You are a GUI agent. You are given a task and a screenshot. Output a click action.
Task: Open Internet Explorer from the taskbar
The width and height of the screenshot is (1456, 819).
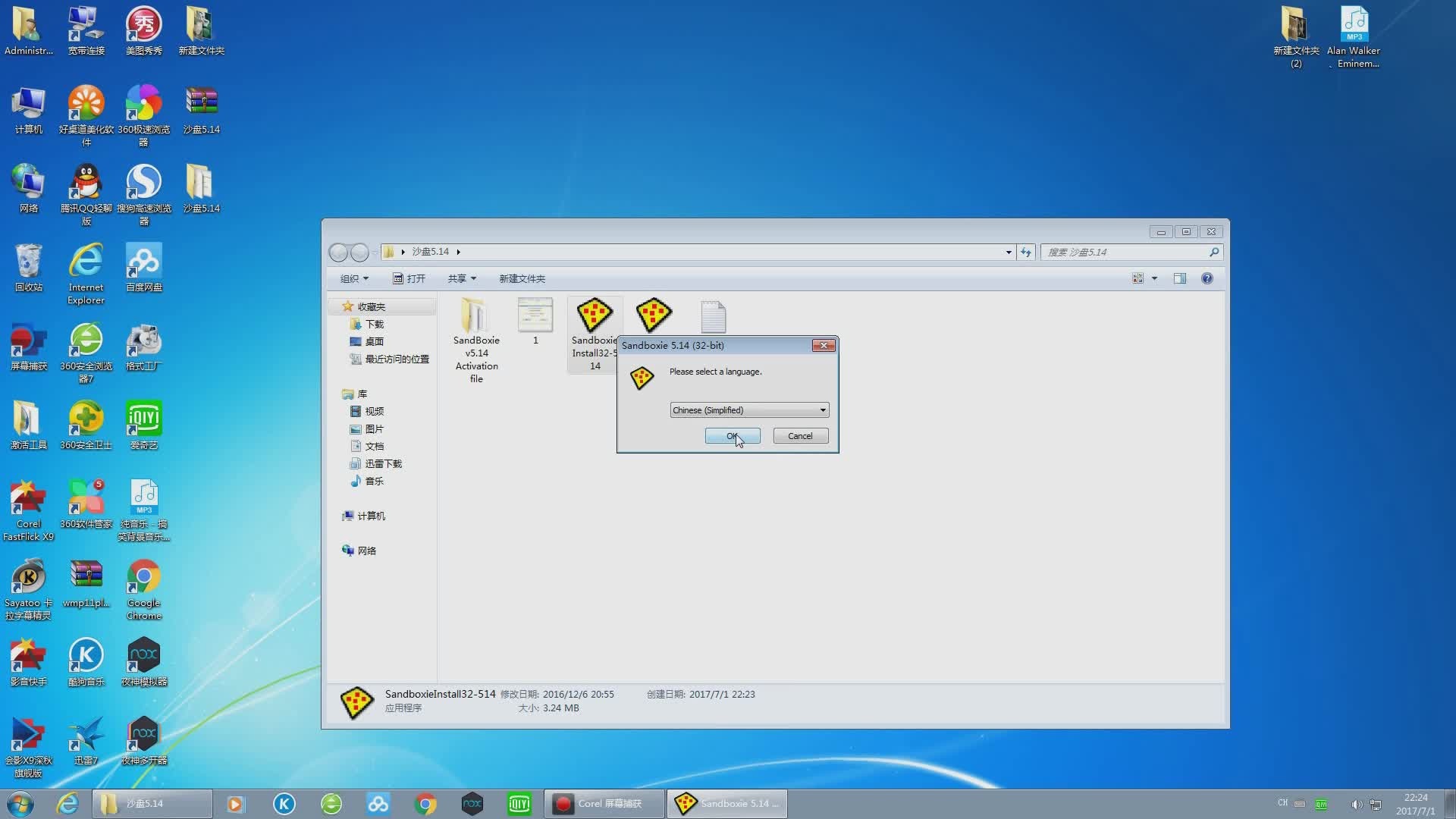tap(67, 804)
